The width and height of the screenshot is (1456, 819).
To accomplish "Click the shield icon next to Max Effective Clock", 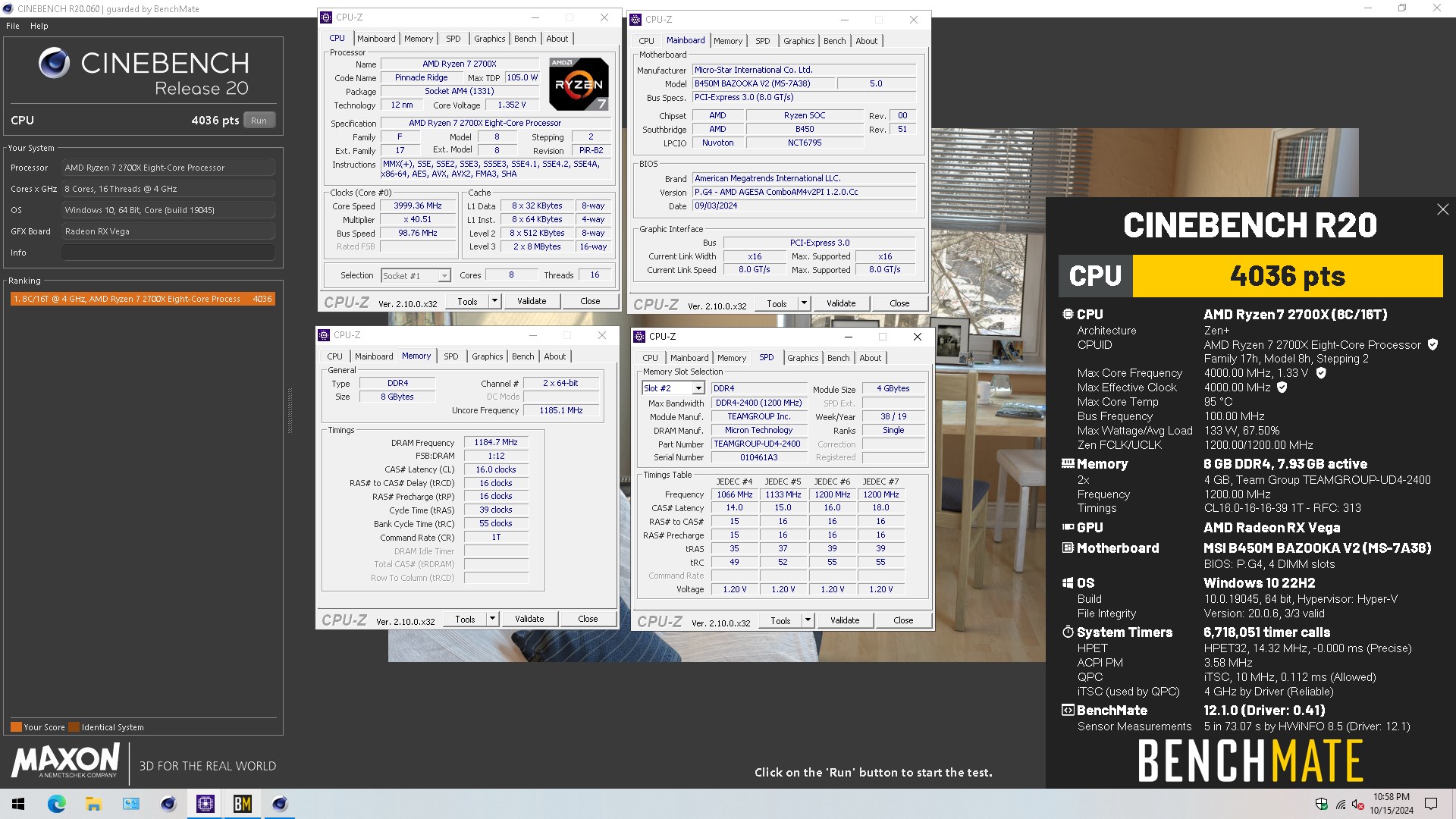I will click(1282, 388).
